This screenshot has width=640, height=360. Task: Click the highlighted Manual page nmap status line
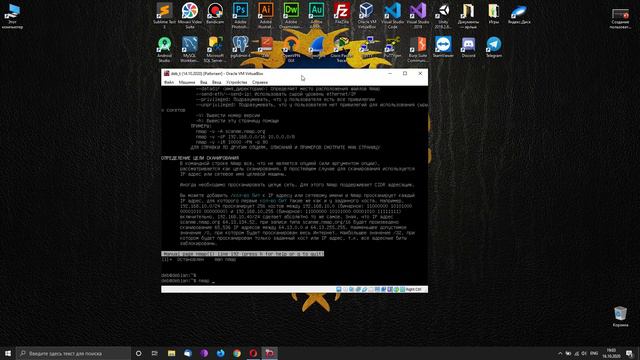242,254
